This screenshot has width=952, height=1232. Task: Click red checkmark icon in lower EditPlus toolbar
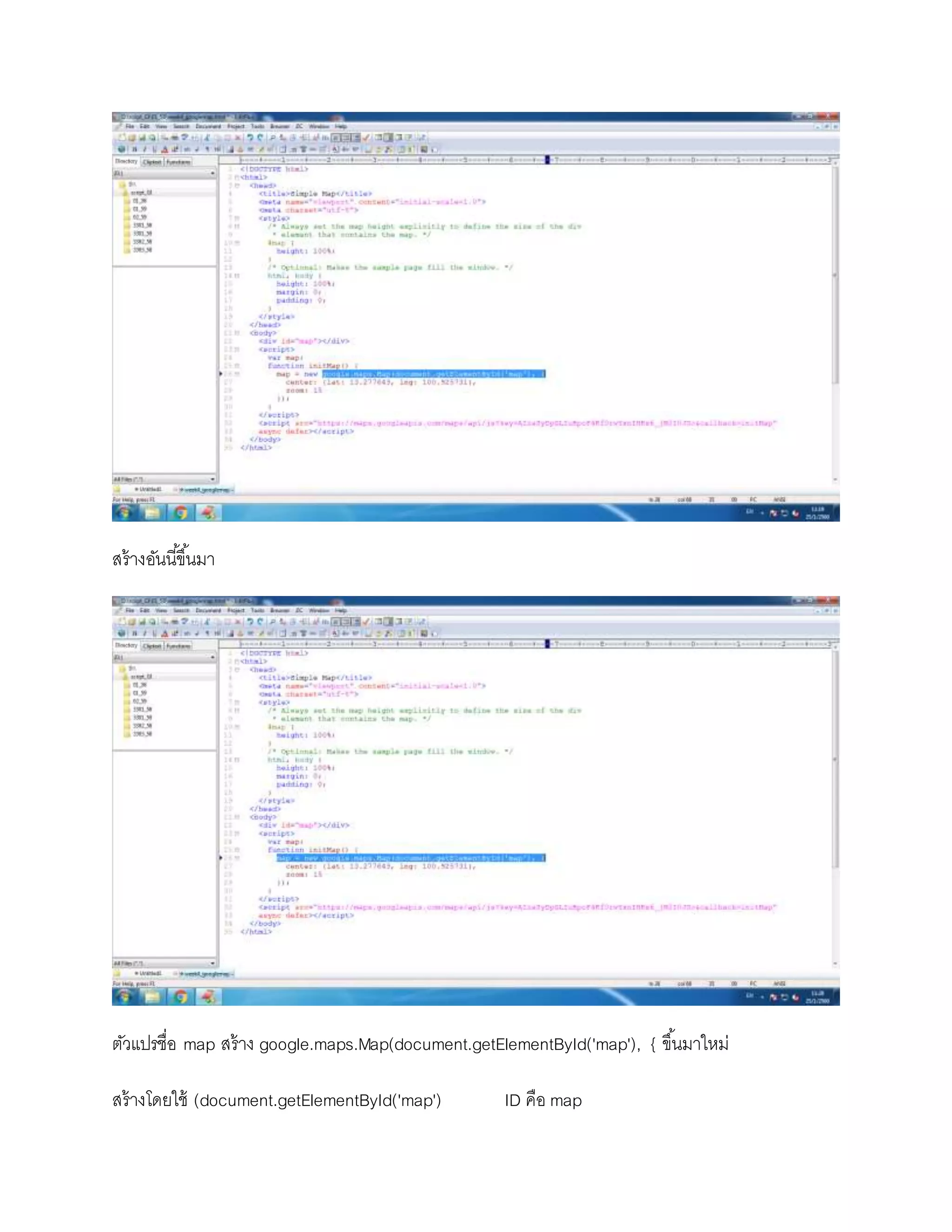[x=367, y=622]
